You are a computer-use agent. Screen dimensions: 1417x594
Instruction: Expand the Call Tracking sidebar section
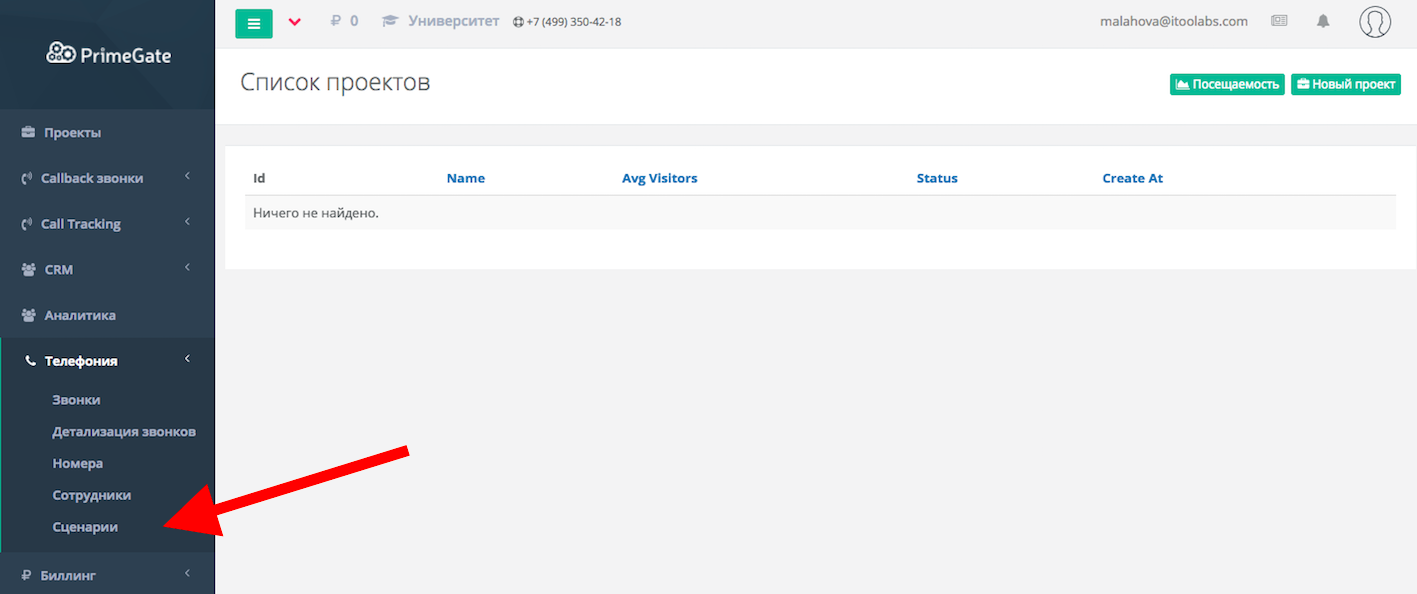[81, 224]
